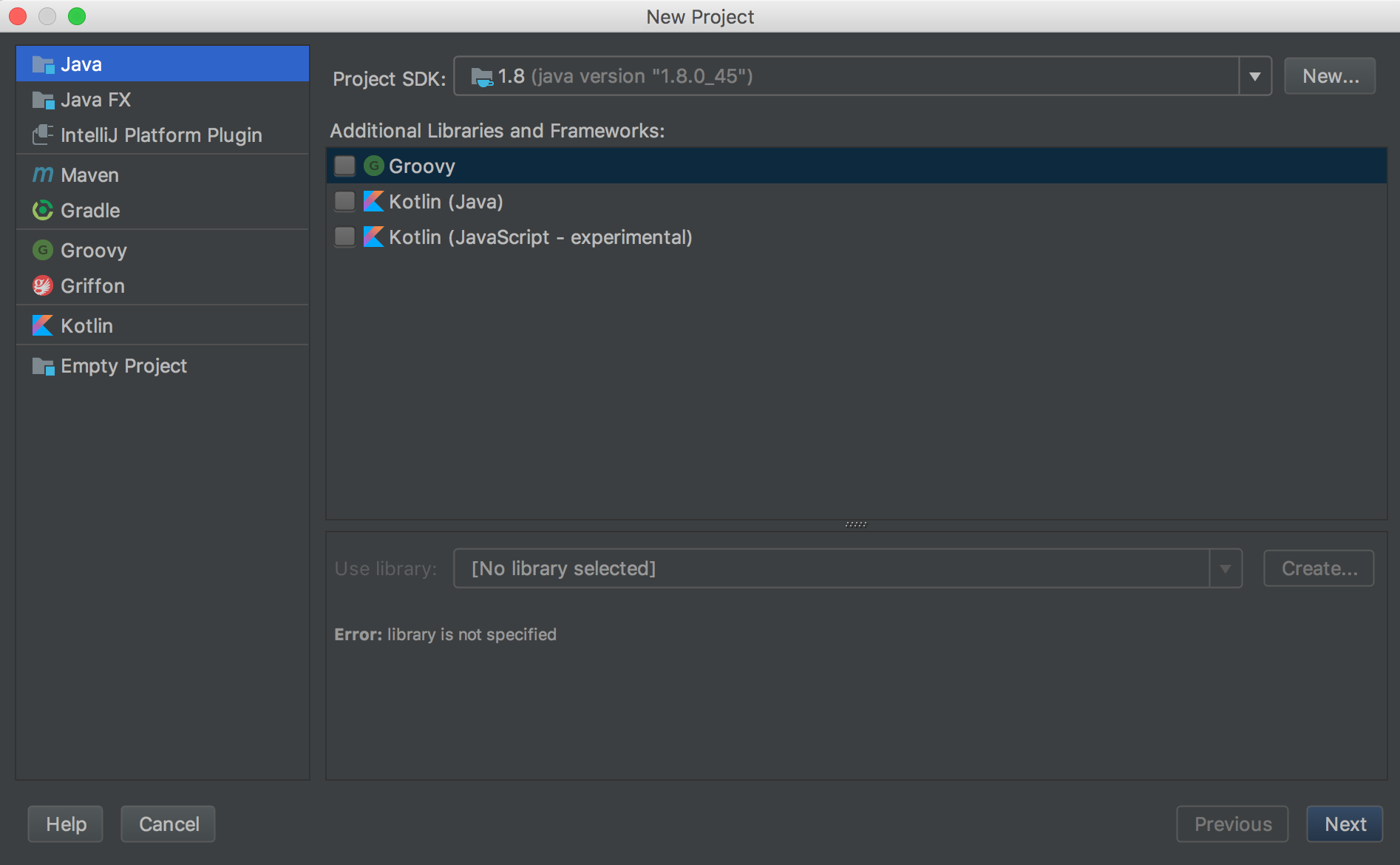Enable the Groovy framework checkbox
1400x865 pixels.
pos(344,166)
